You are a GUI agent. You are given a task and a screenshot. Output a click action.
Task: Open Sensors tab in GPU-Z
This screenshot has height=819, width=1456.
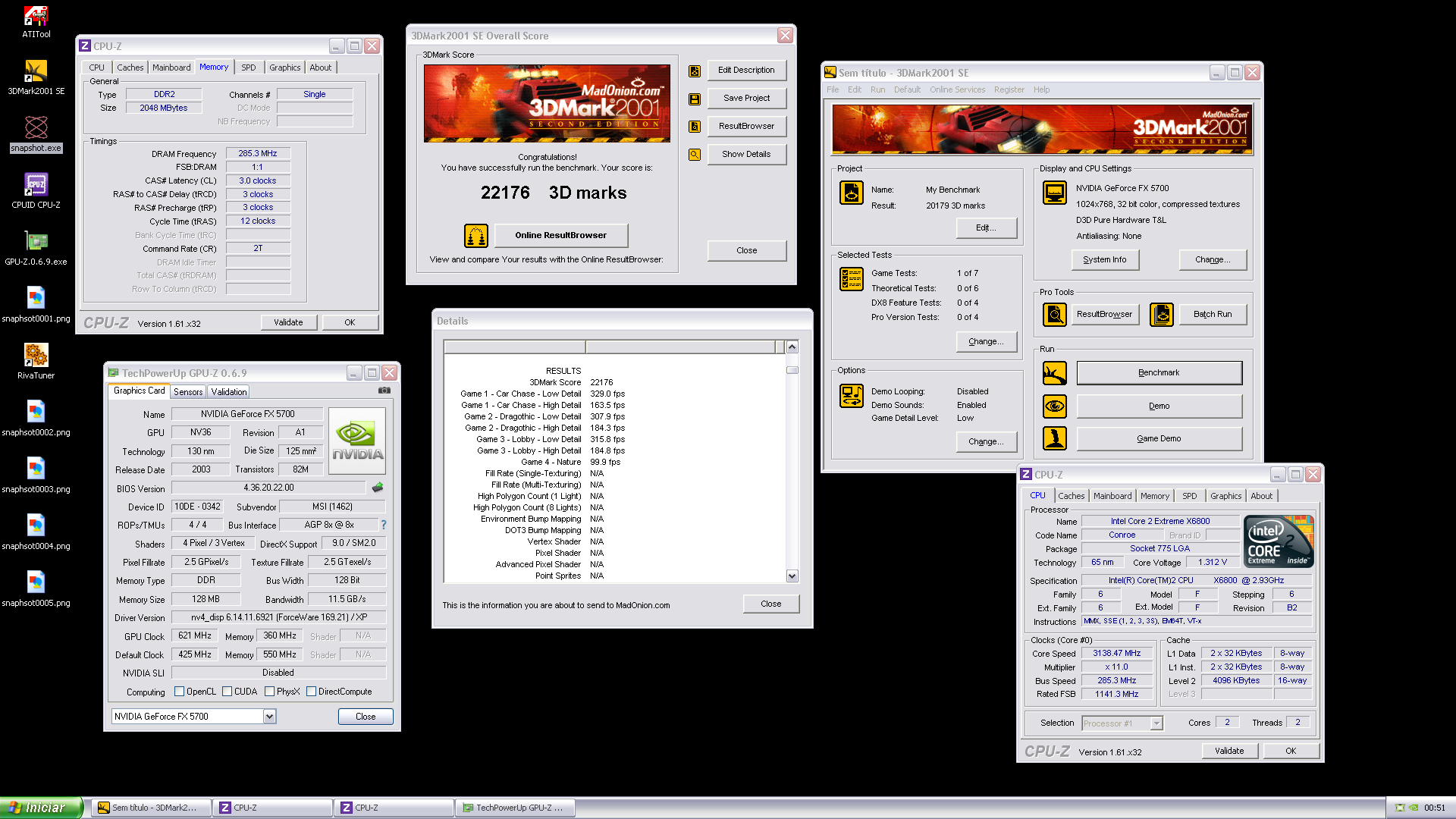(188, 392)
